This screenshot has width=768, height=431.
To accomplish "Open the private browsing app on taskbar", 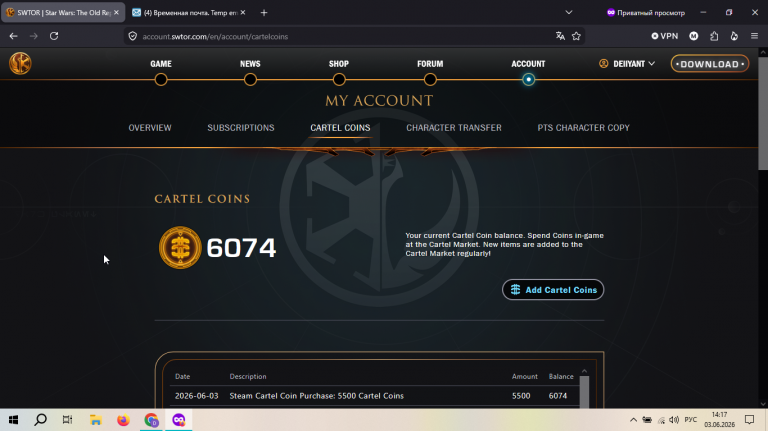I will pos(179,420).
